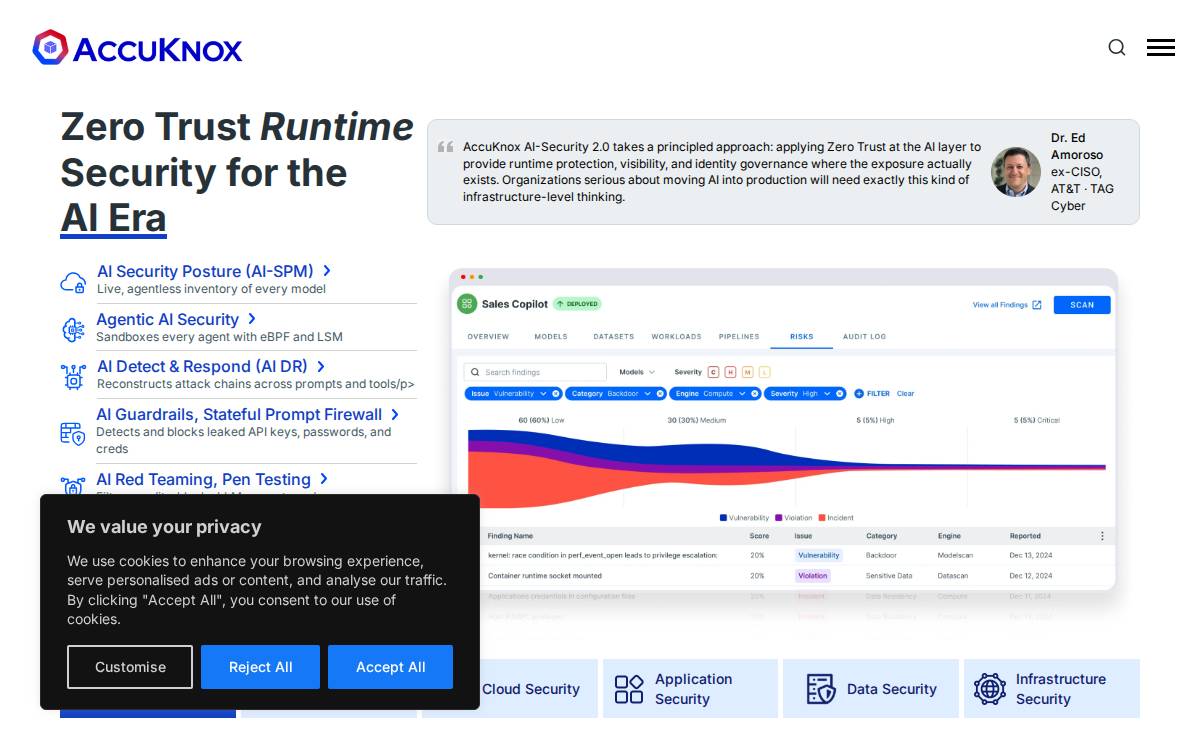Click the Customise cookies button
The width and height of the screenshot is (1200, 750).
[x=130, y=667]
